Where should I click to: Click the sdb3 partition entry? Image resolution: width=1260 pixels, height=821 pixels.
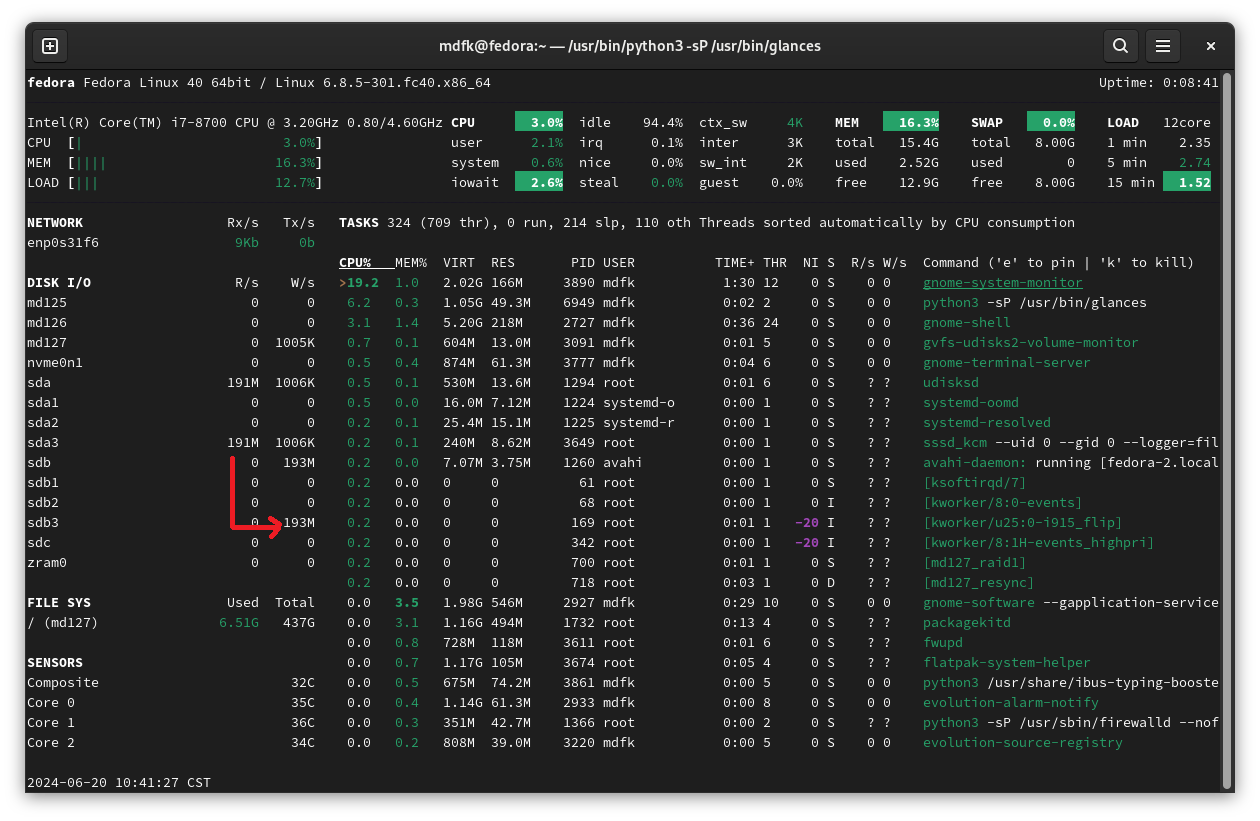(x=43, y=523)
